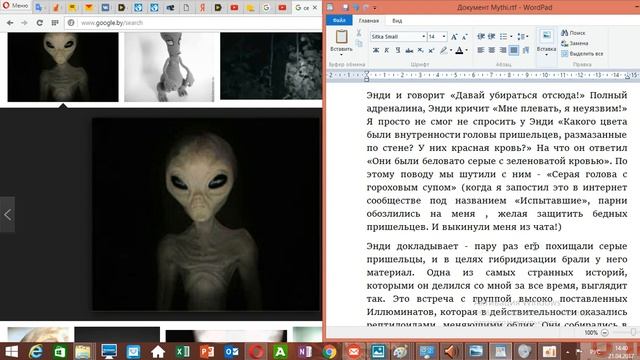Click Замена to replace text
This screenshot has height=360, width=640.
point(575,43)
